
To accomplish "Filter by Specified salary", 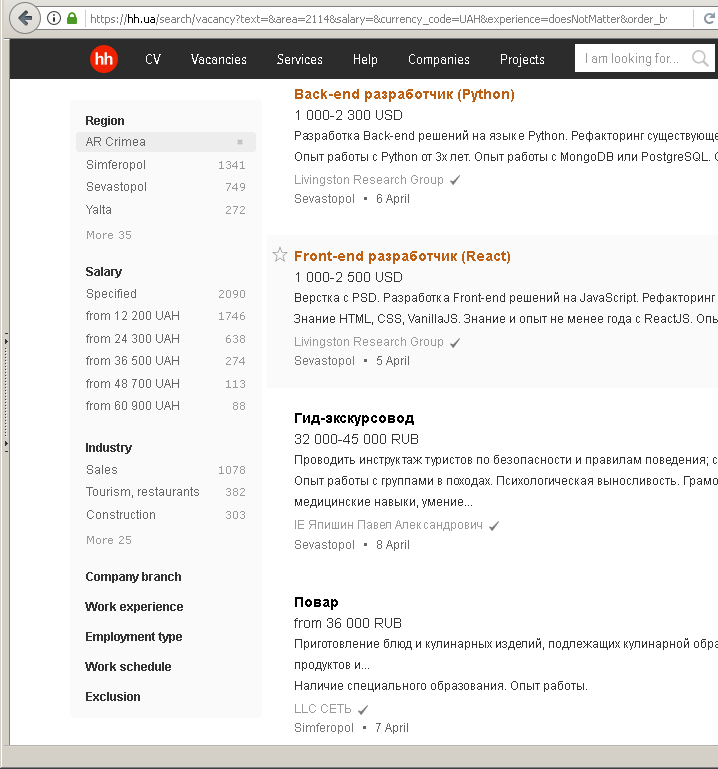I will 111,293.
